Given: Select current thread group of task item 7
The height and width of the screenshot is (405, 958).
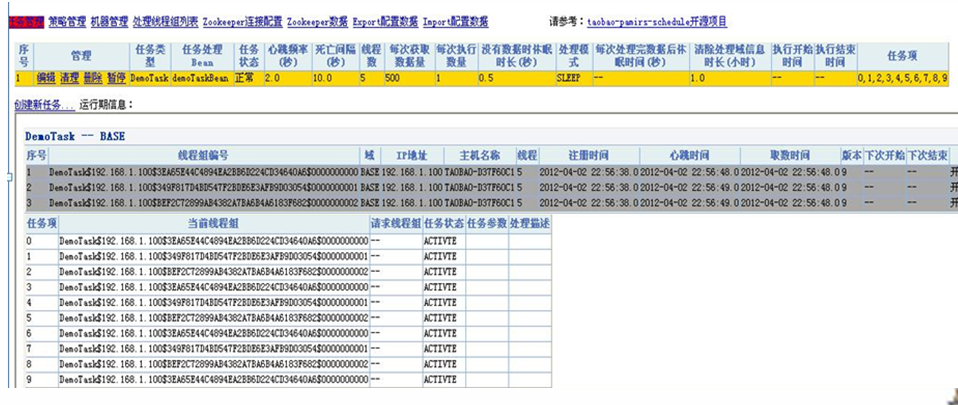Looking at the screenshot, I should tap(214, 348).
